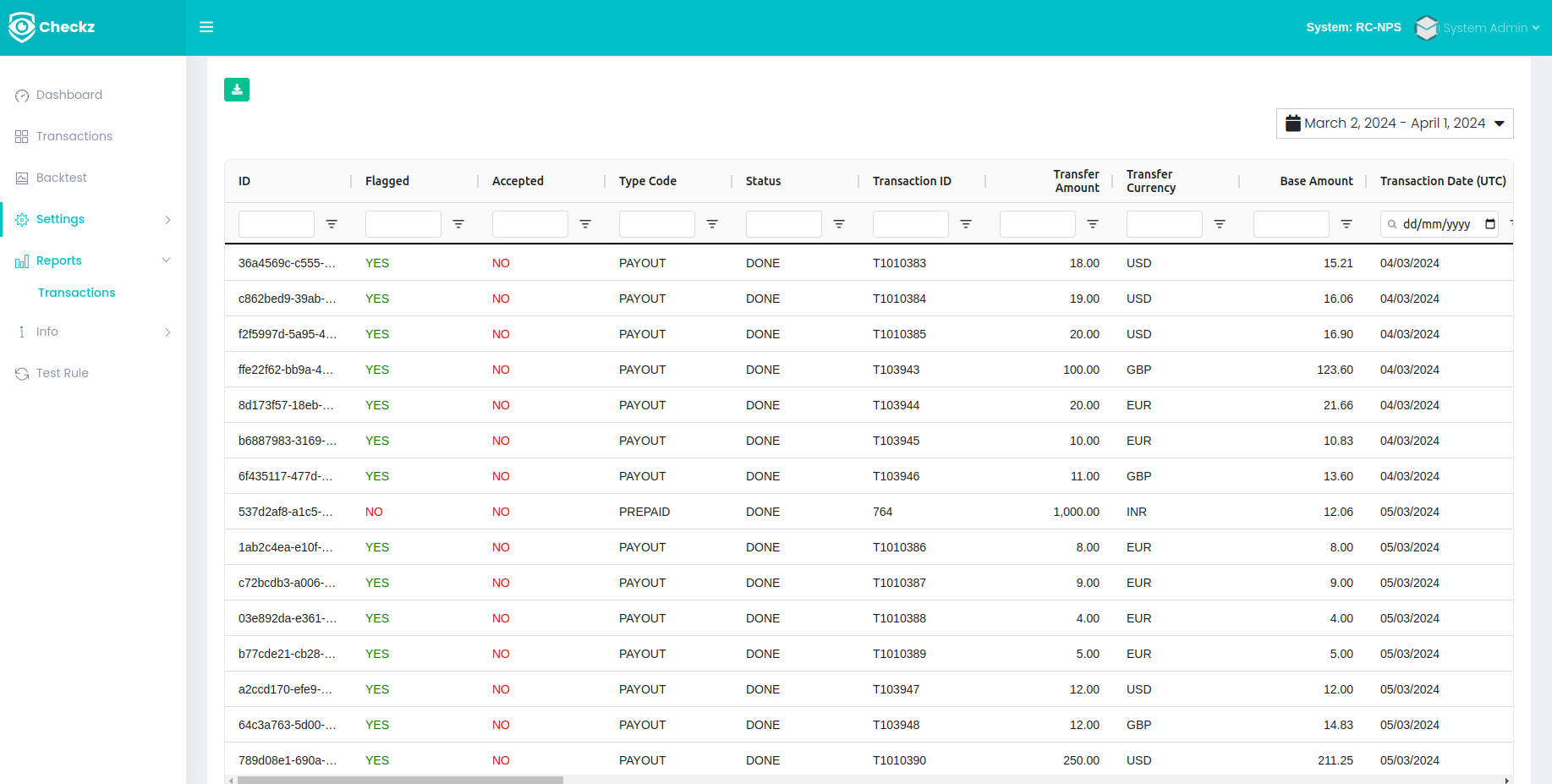Click PREPAID type code cell
This screenshot has height=784, width=1552.
(x=644, y=512)
